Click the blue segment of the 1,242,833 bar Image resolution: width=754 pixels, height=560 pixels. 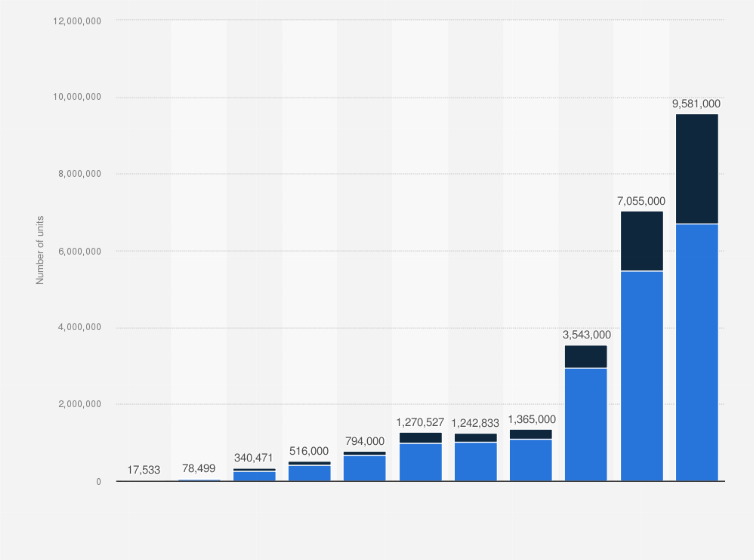[476, 461]
